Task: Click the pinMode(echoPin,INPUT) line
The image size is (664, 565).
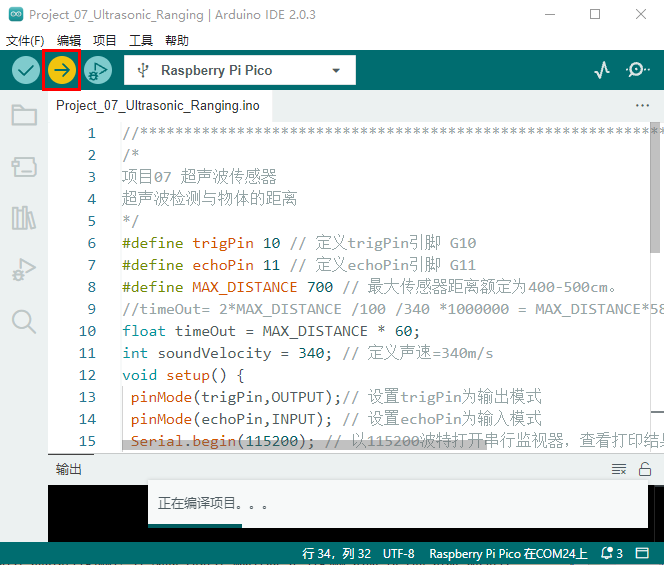Action: [x=336, y=419]
